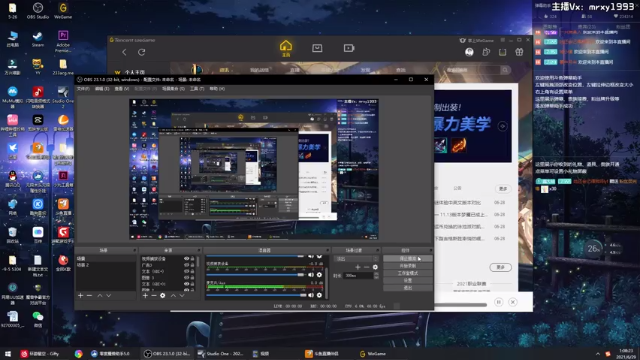Open 文件(F) menu in OBS
The height and width of the screenshot is (360, 640).
coord(83,89)
